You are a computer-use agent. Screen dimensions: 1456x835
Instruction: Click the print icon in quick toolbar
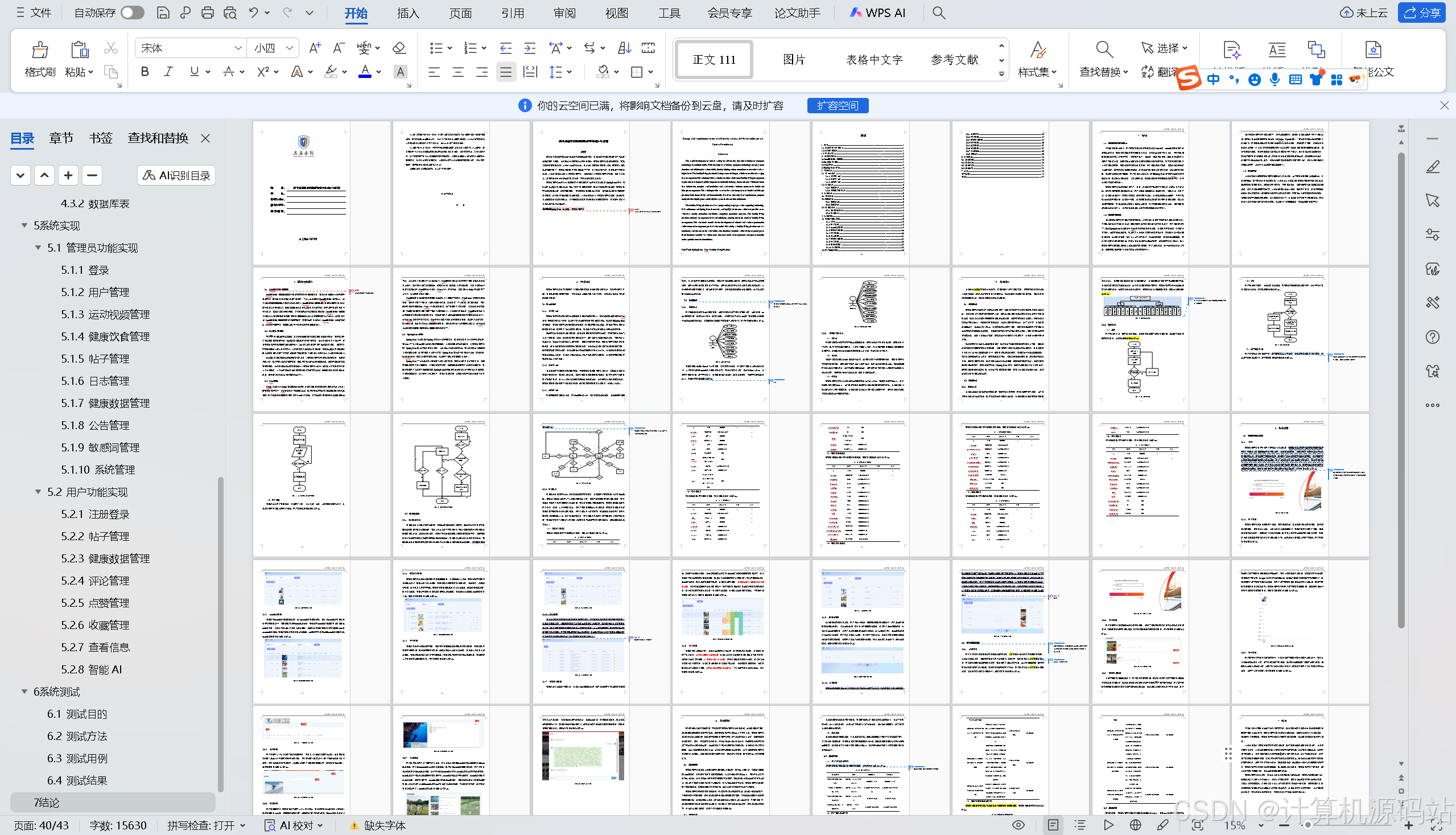[208, 13]
